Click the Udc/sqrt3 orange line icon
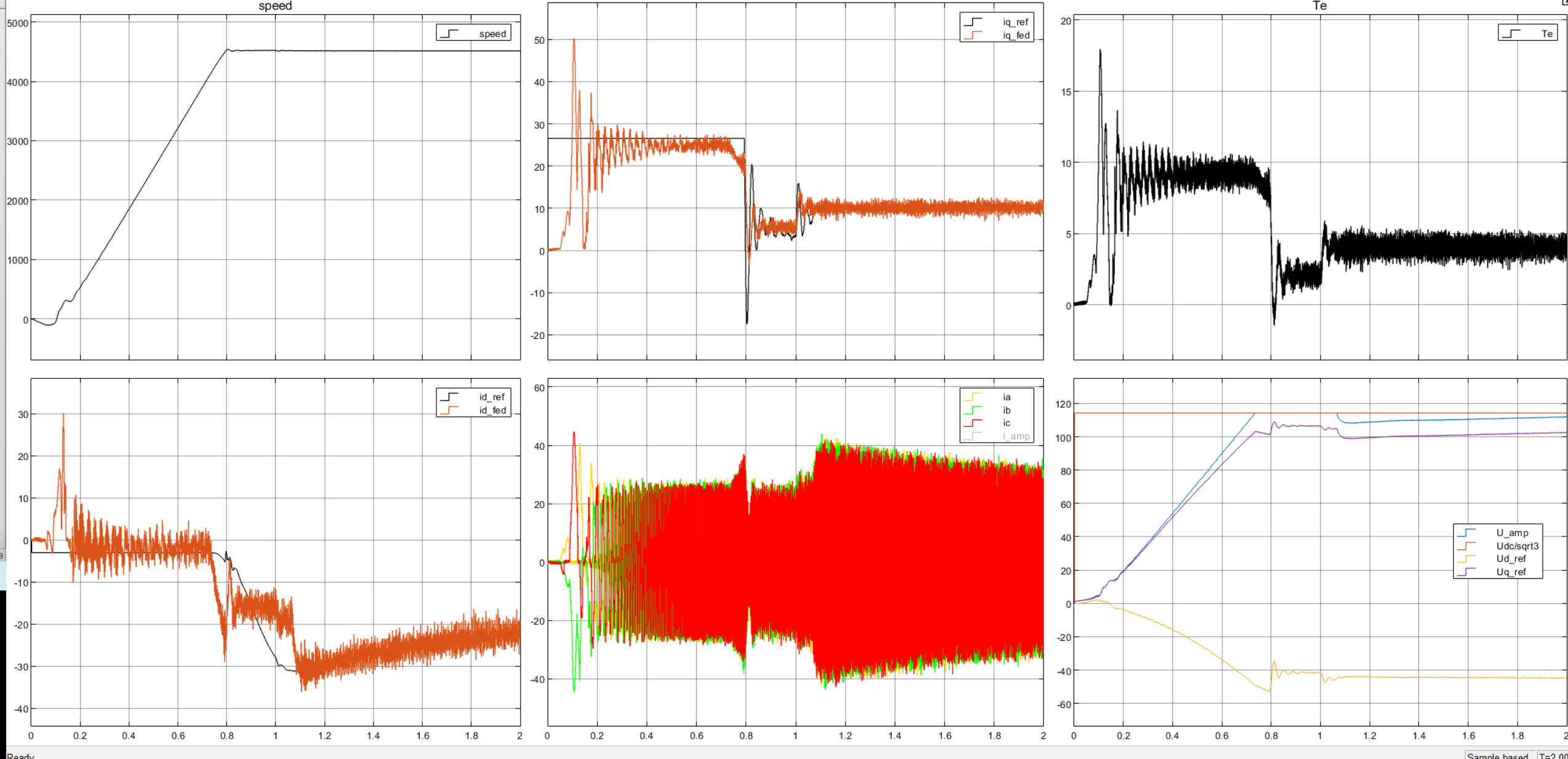Image resolution: width=1568 pixels, height=759 pixels. pyautogui.click(x=1466, y=546)
